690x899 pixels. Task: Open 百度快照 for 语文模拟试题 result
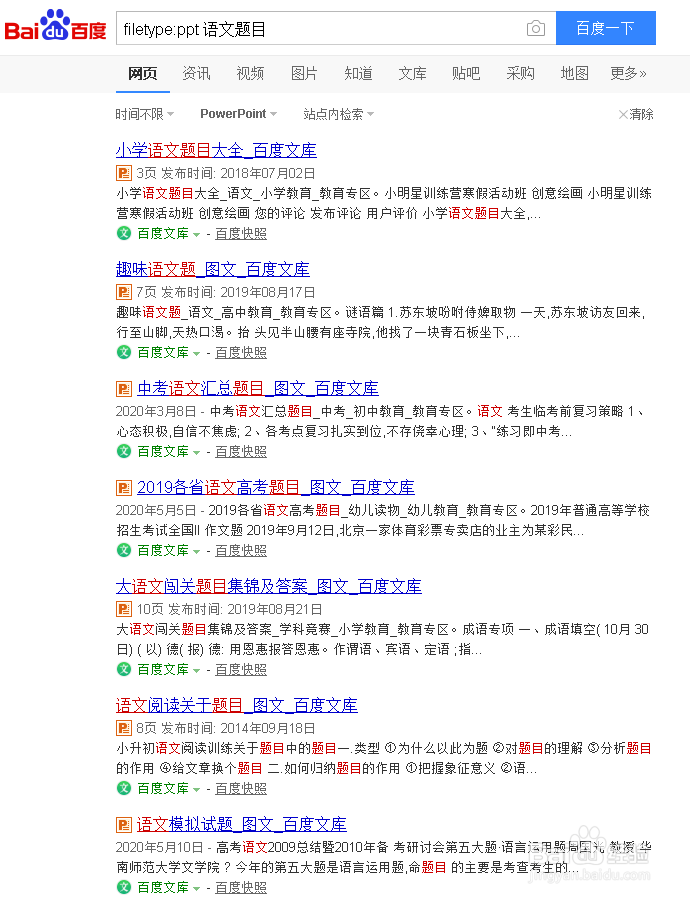point(241,887)
